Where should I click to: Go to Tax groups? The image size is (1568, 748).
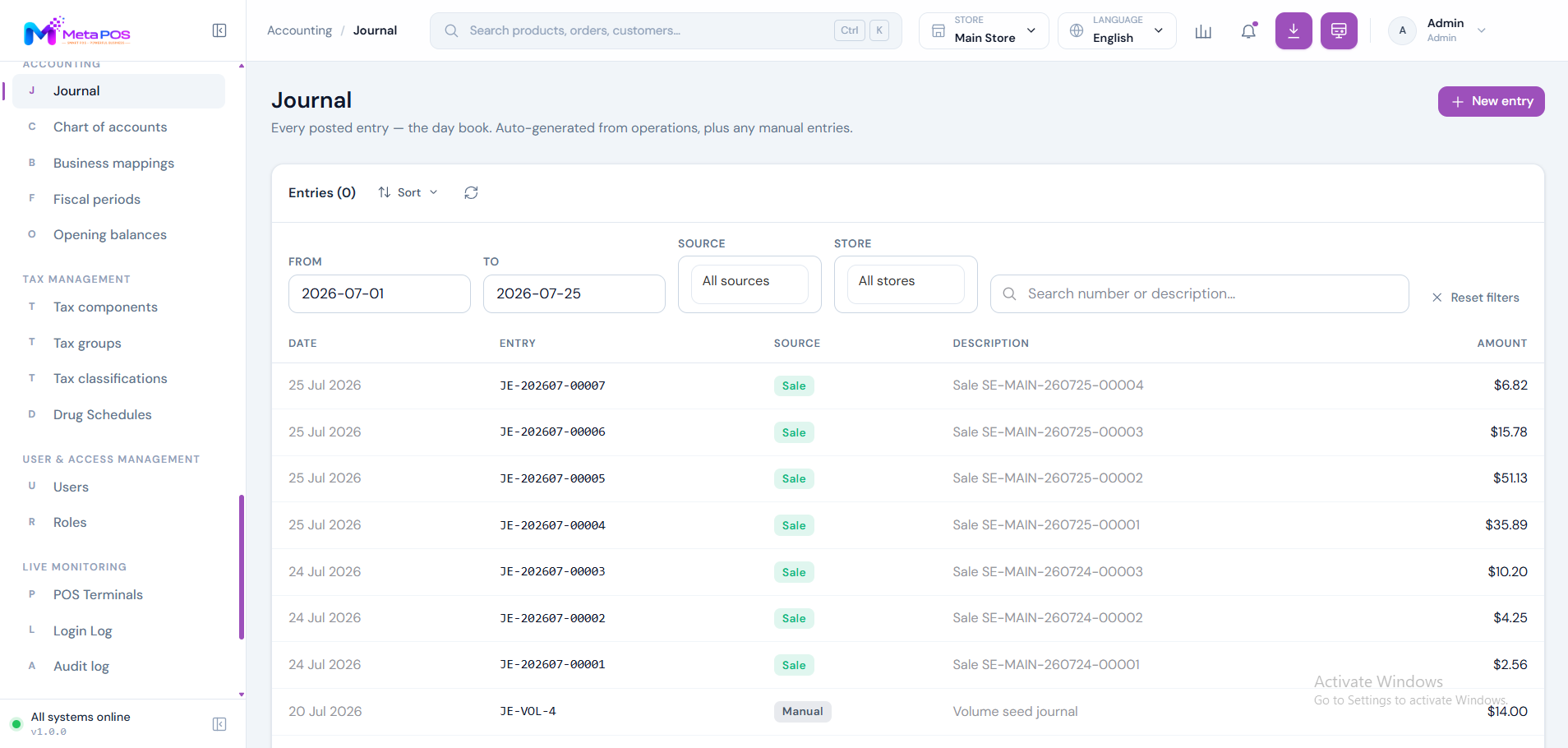[x=118, y=343]
